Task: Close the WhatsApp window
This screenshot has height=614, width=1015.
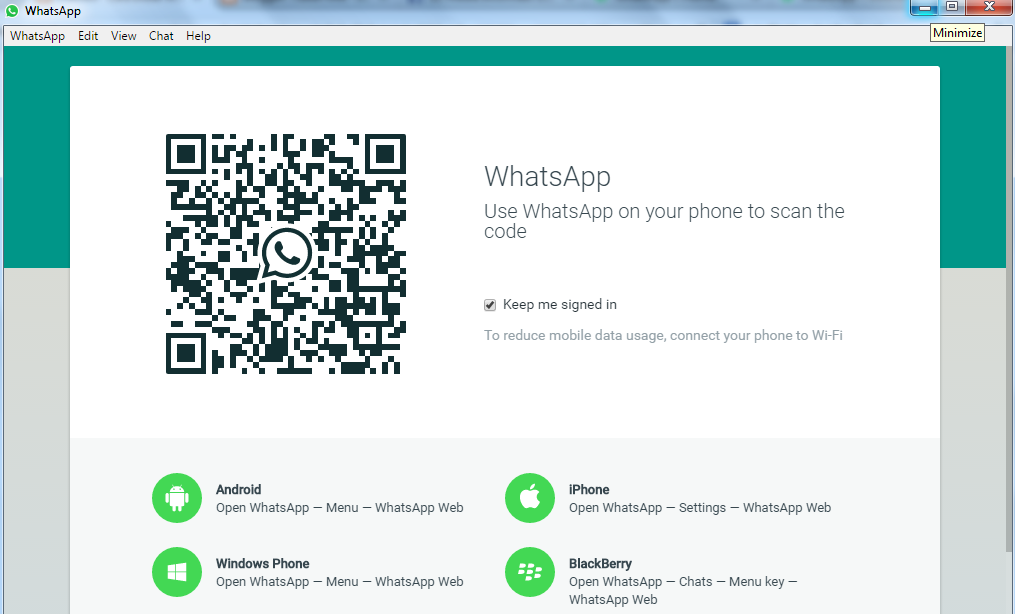Action: click(x=989, y=7)
